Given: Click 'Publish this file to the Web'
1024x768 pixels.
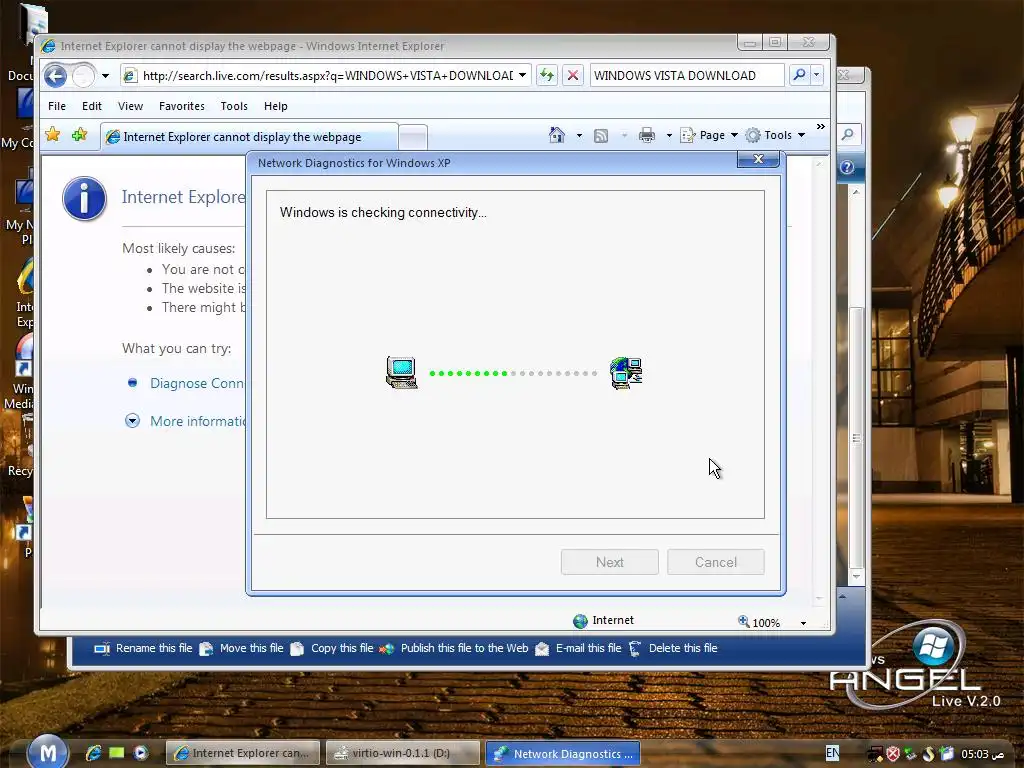Looking at the screenshot, I should (453, 648).
